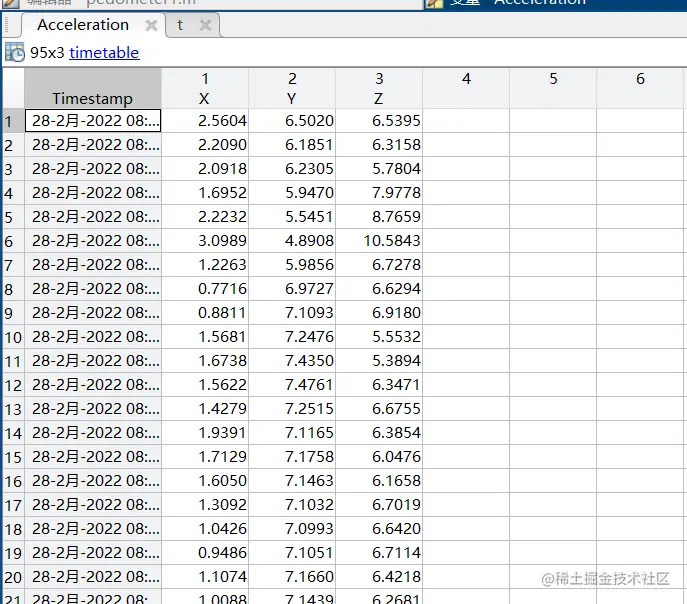Click Y value 7.1093
The width and height of the screenshot is (687, 604).
click(x=309, y=313)
